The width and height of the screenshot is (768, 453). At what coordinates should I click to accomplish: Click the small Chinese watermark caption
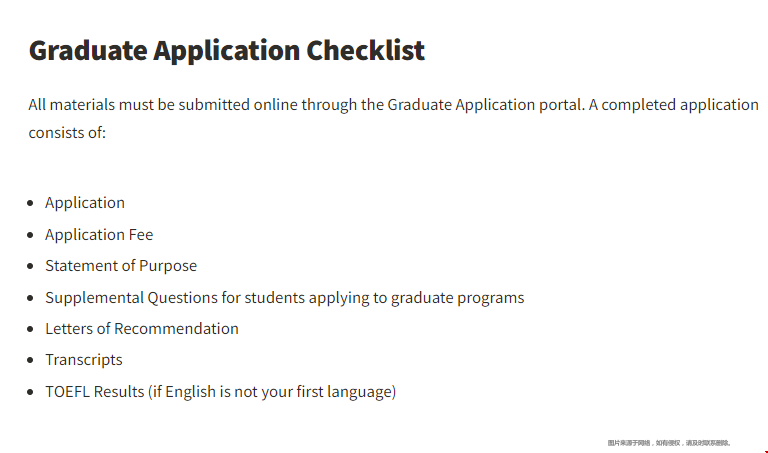coord(669,443)
